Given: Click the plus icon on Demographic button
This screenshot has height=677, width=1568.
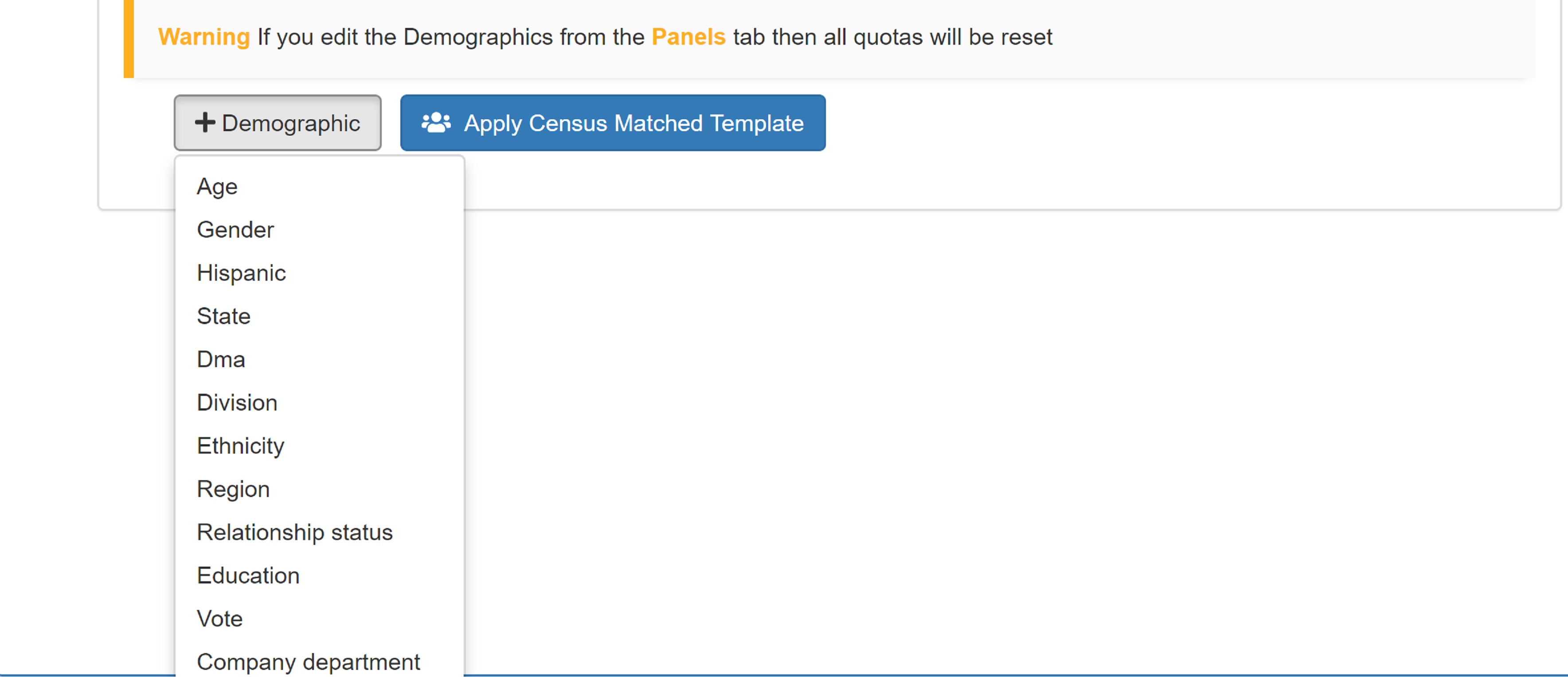Looking at the screenshot, I should pos(205,122).
